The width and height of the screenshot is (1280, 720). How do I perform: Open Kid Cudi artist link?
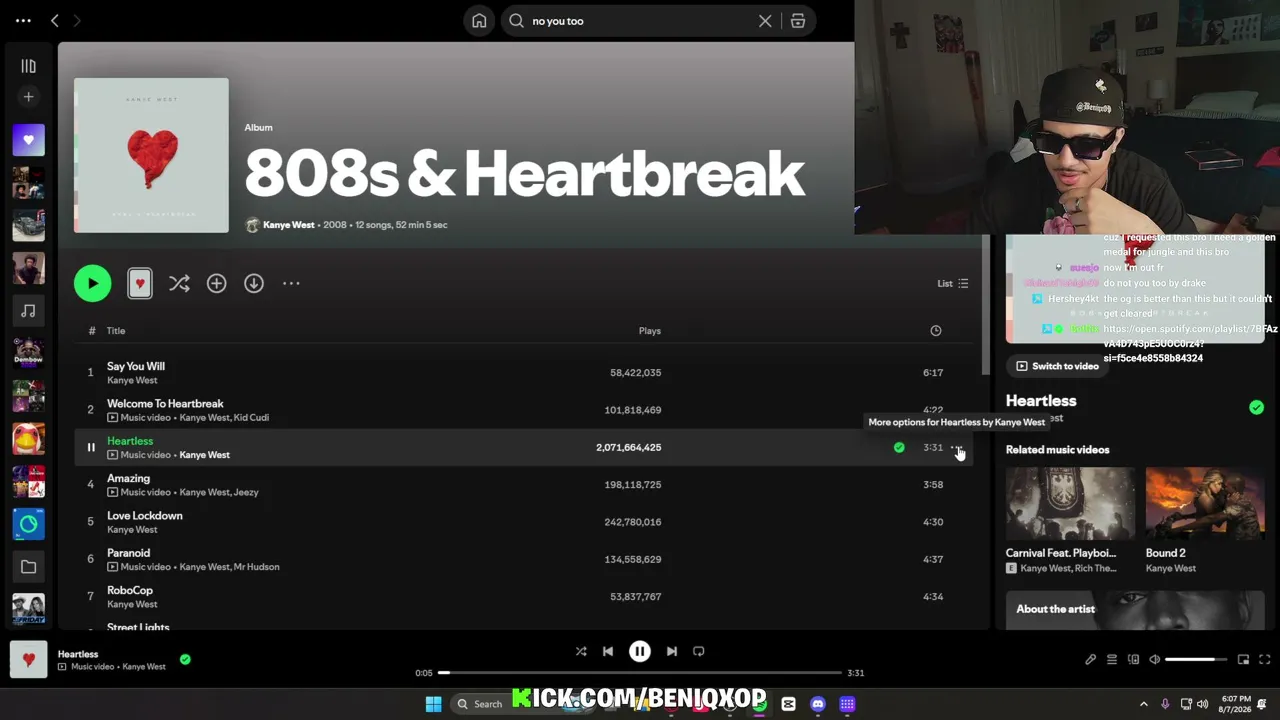pyautogui.click(x=251, y=418)
